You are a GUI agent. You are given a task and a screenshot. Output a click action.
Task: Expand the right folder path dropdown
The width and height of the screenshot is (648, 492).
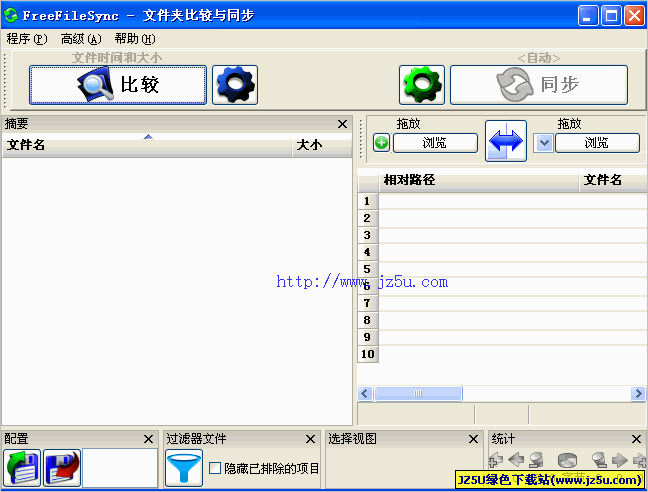[543, 143]
